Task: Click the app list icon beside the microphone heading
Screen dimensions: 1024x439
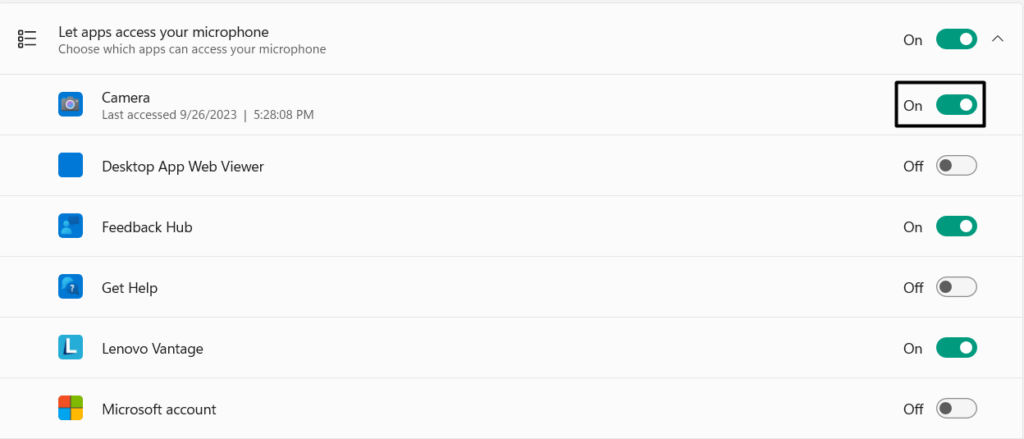Action: pos(28,40)
